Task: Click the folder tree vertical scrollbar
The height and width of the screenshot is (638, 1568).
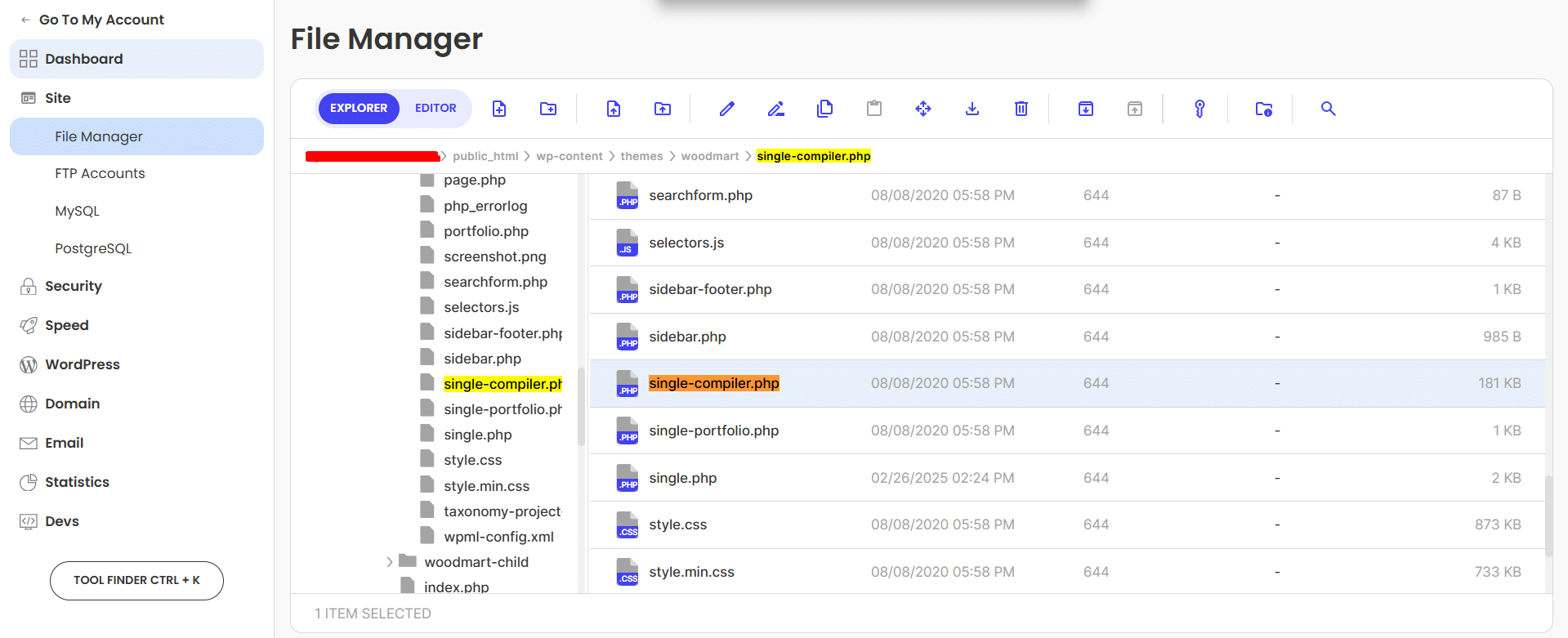Action: pyautogui.click(x=581, y=406)
